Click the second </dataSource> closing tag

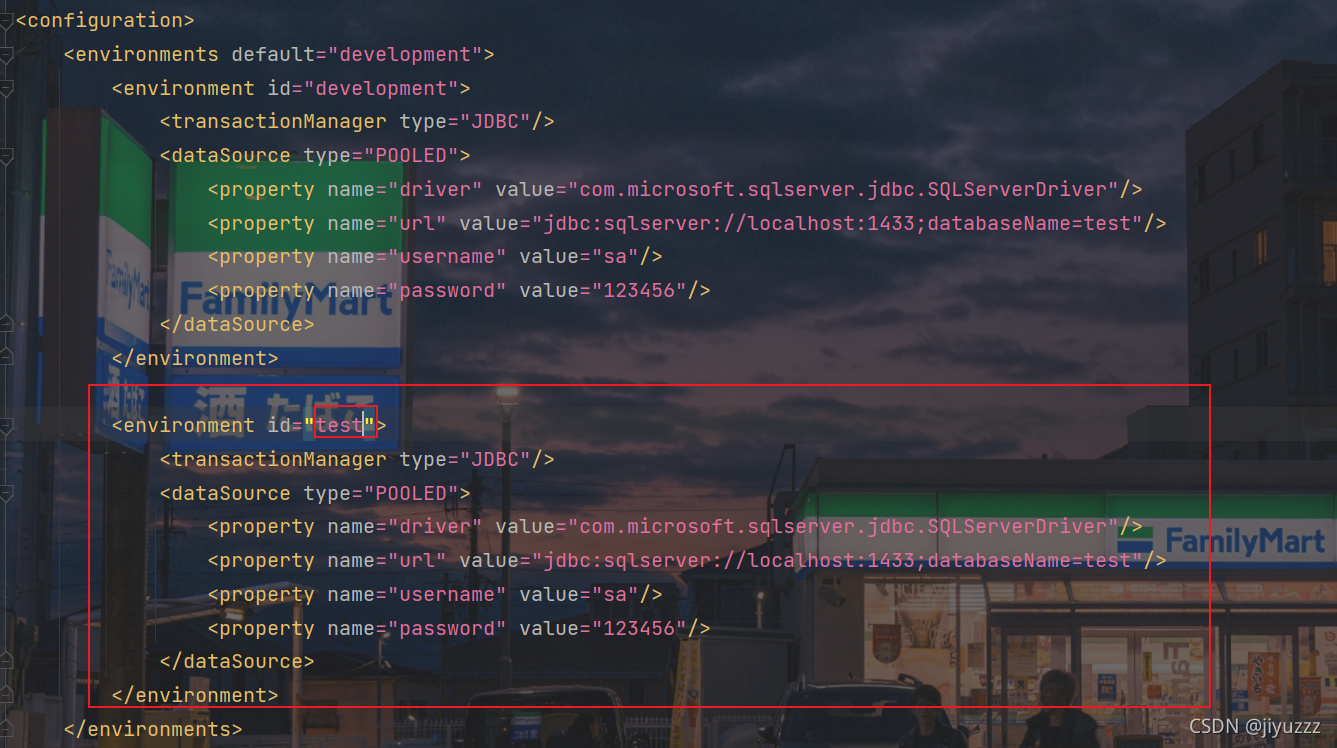(x=237, y=661)
